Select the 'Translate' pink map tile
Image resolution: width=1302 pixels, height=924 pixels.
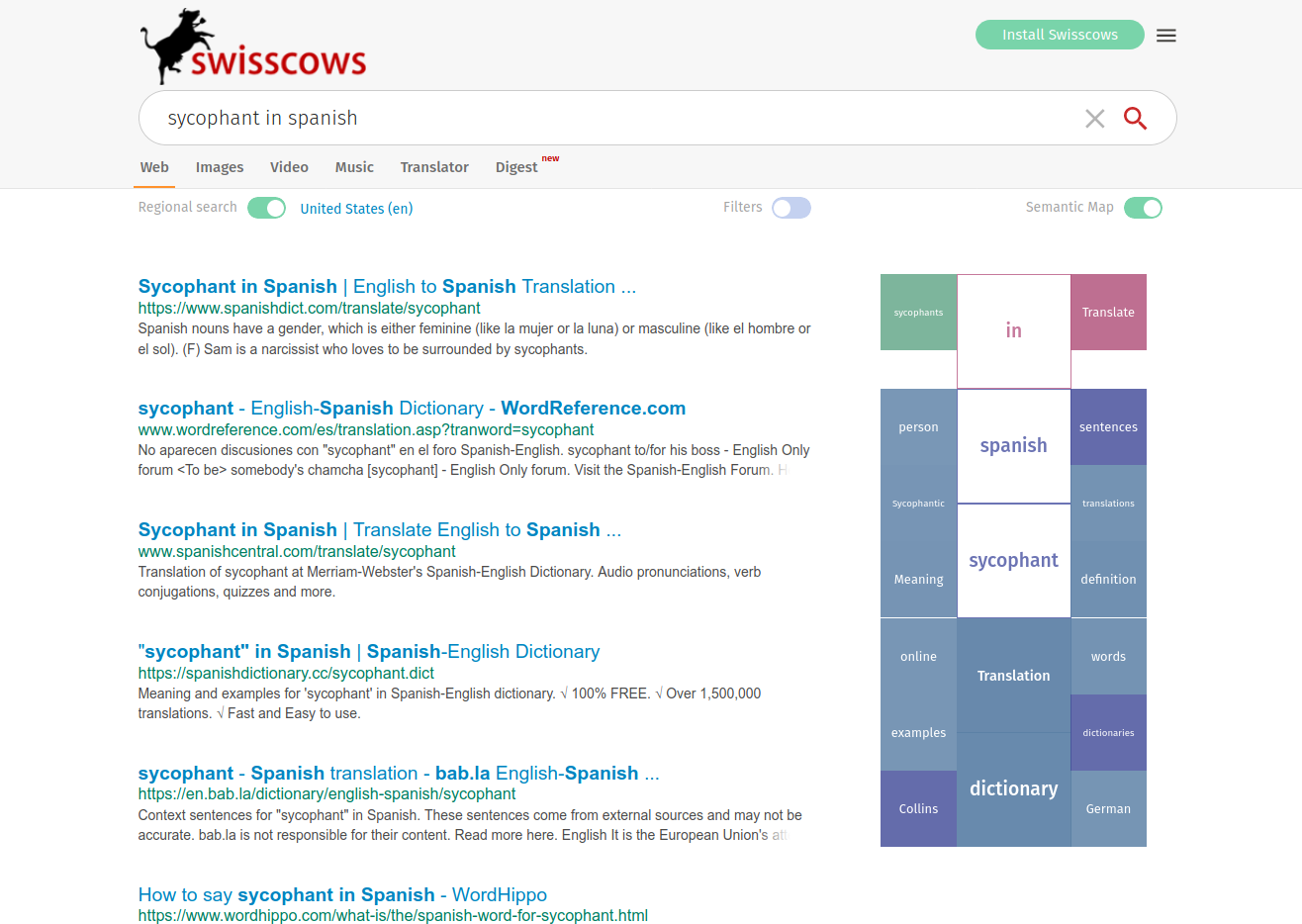click(x=1108, y=313)
